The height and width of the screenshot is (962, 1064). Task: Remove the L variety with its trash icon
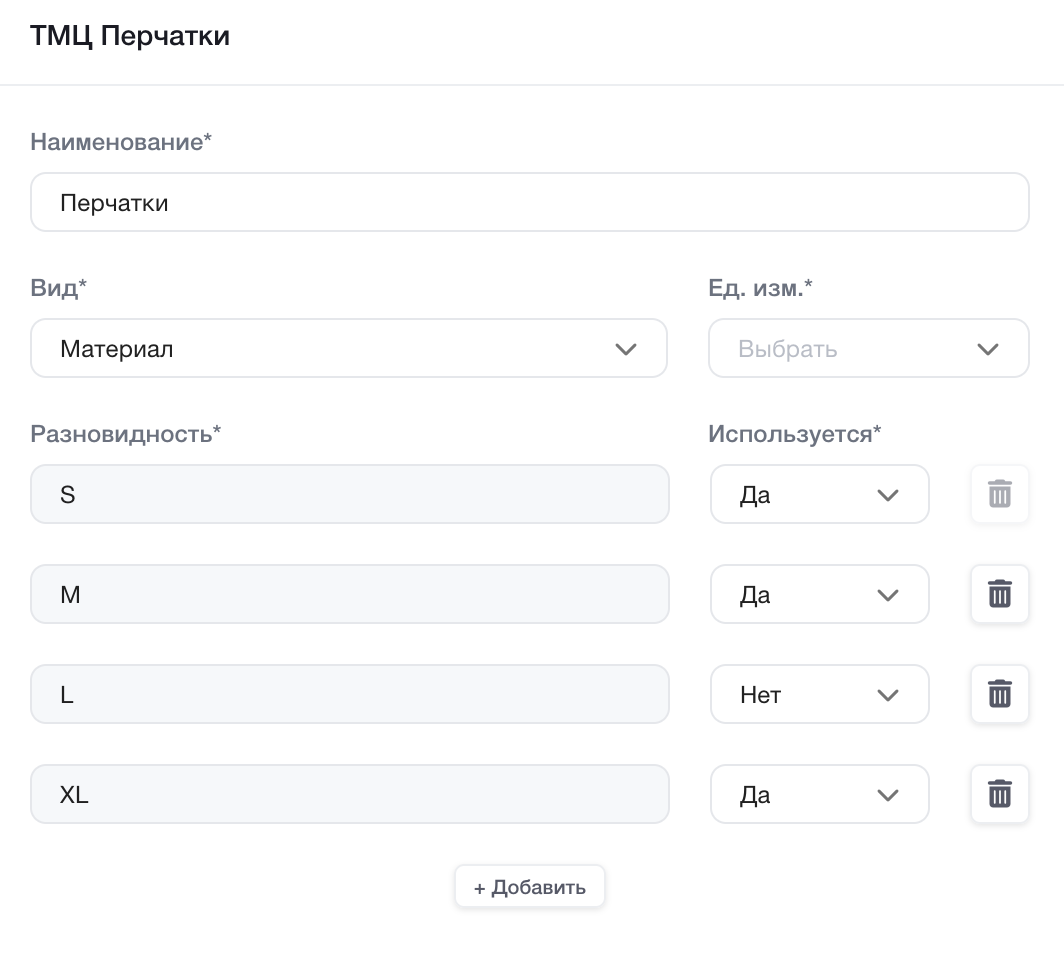tap(1000, 694)
